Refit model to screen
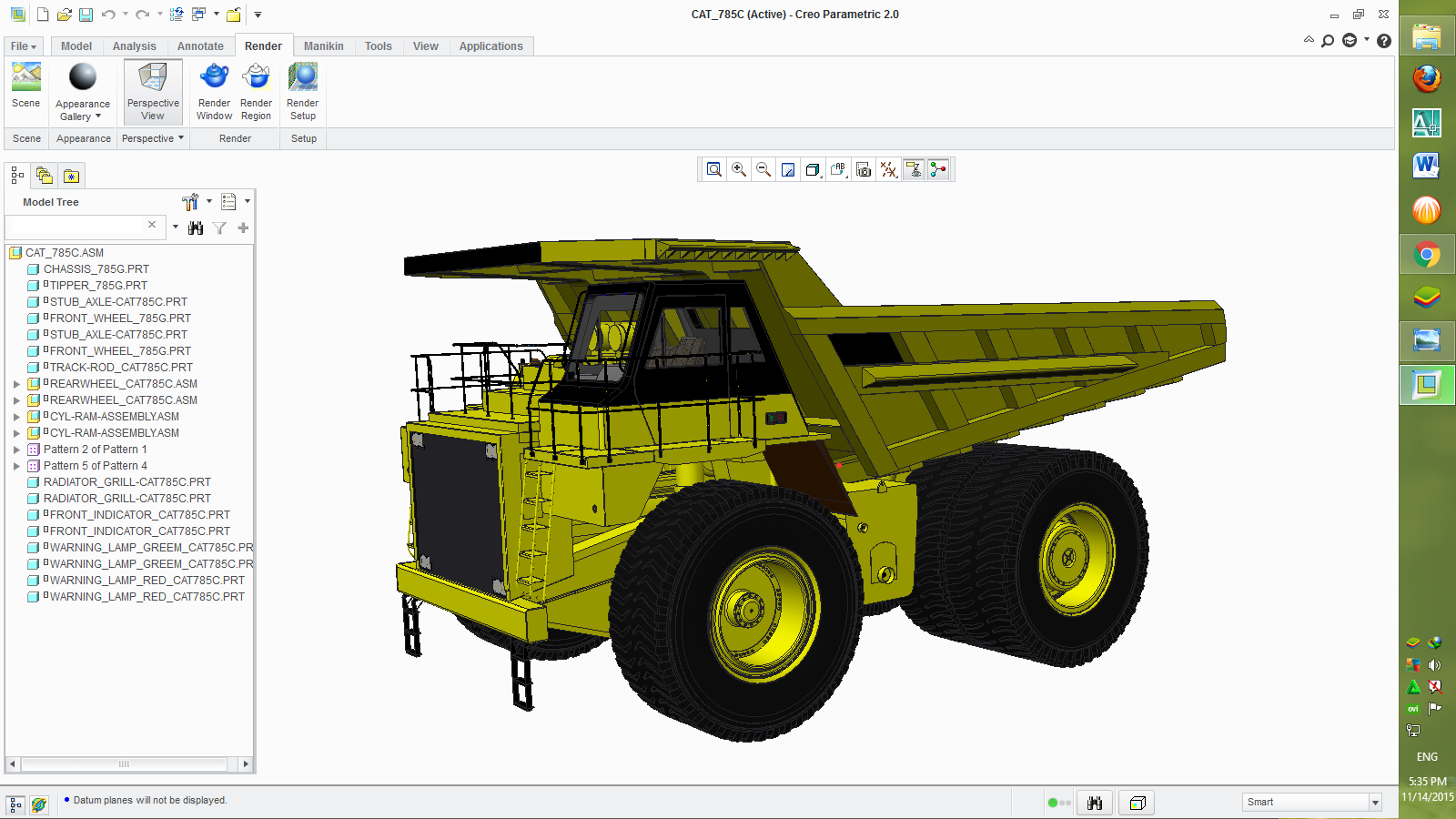This screenshot has width=1456, height=819. [714, 169]
